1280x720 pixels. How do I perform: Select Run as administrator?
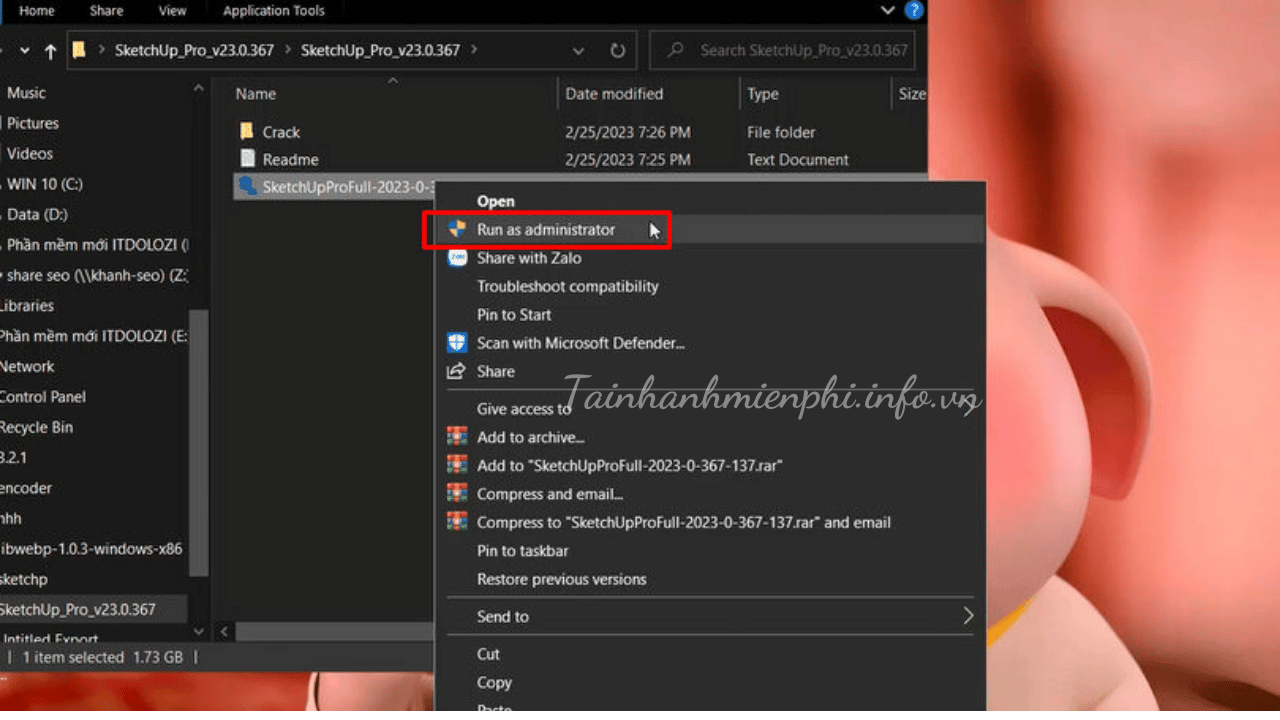(x=546, y=230)
